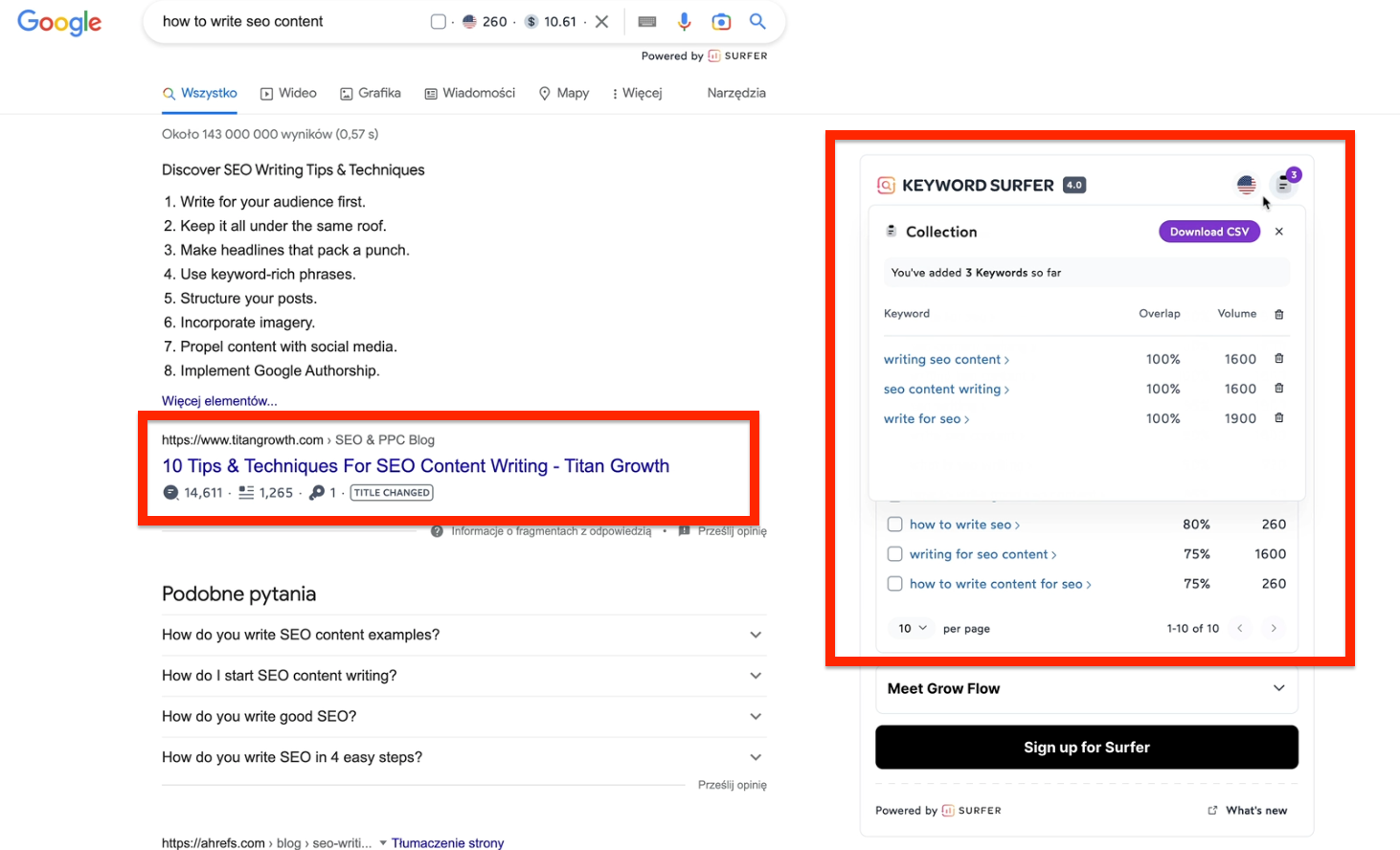Screen dimensions: 1400x850
Task: Check 'how to write content for seo' checkbox
Action: coord(894,584)
